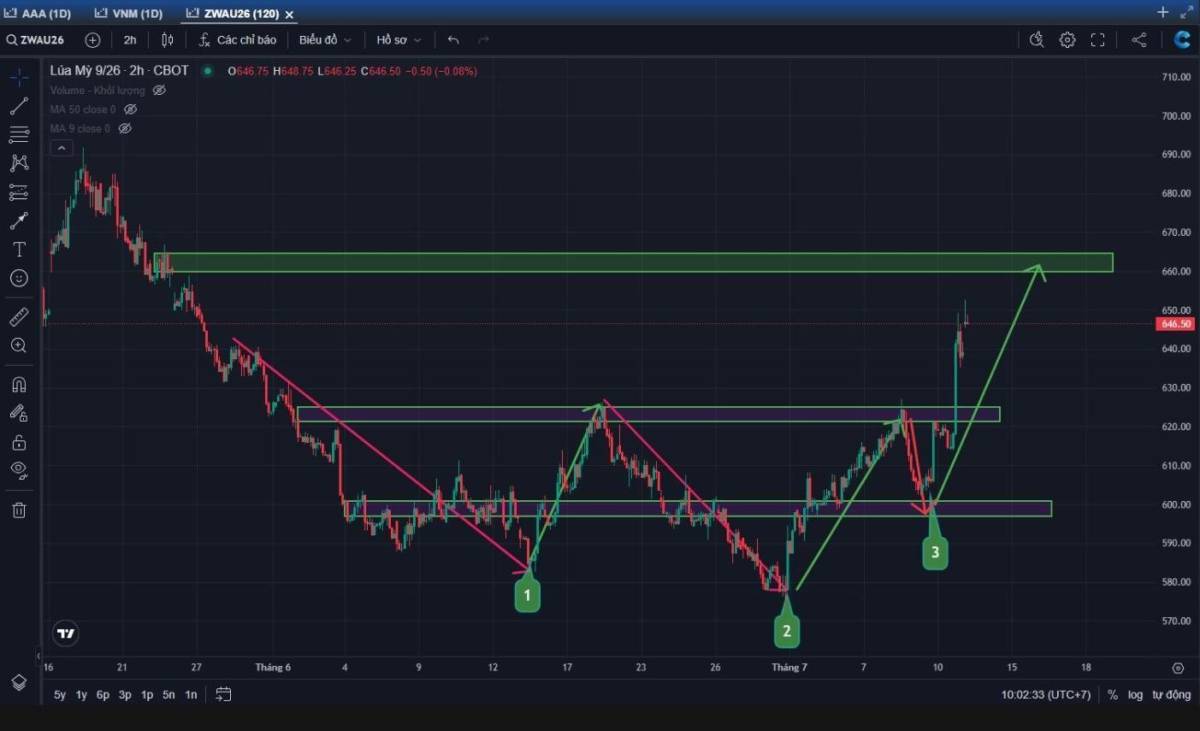The width and height of the screenshot is (1200, 731).
Task: Click the ZWAU26 symbol search field
Action: (x=35, y=40)
